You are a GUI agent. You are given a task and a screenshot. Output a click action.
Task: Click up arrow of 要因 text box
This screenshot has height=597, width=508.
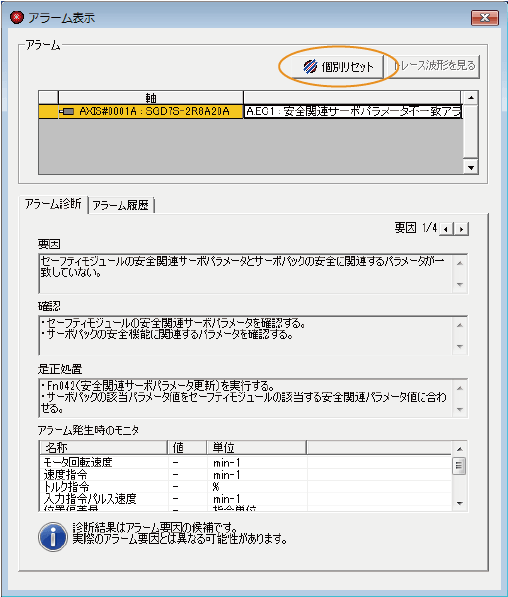(460, 263)
